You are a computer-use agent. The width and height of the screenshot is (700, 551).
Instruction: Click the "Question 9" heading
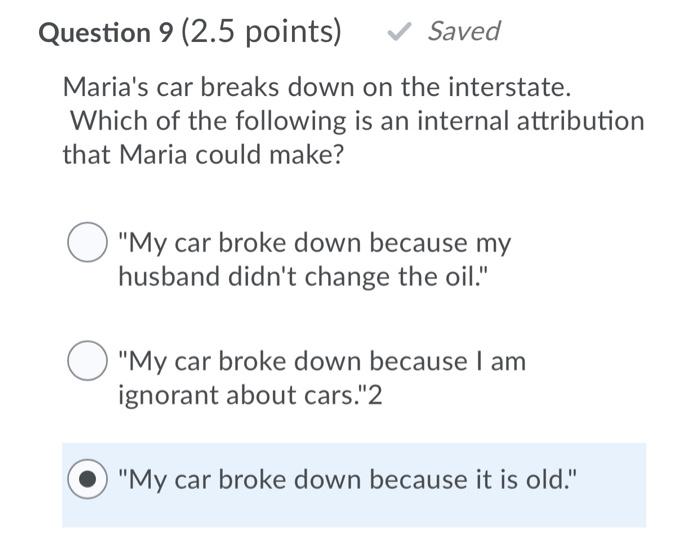point(106,33)
